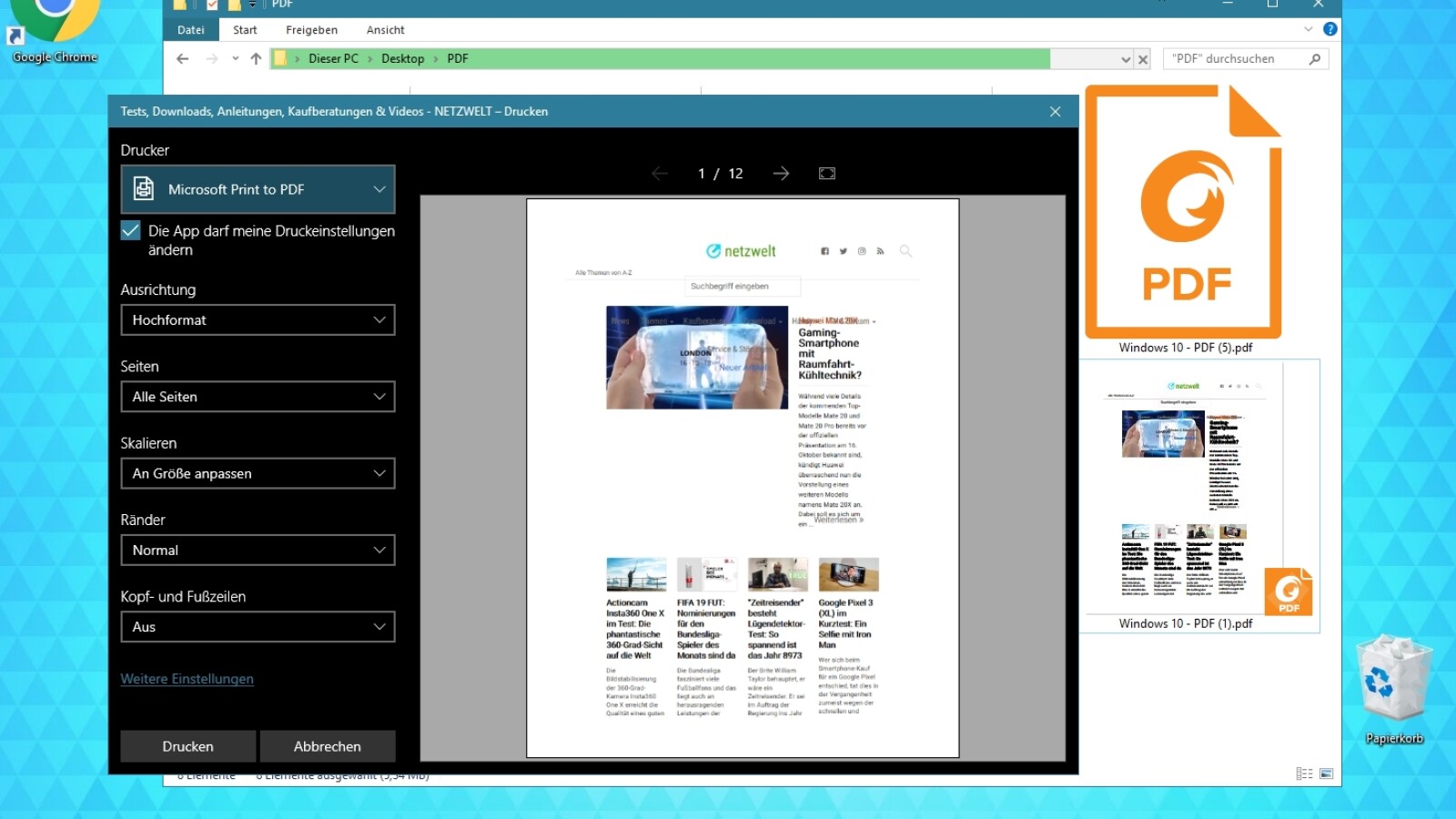
Task: Open the Papierkorb recycle bin
Action: click(1394, 690)
